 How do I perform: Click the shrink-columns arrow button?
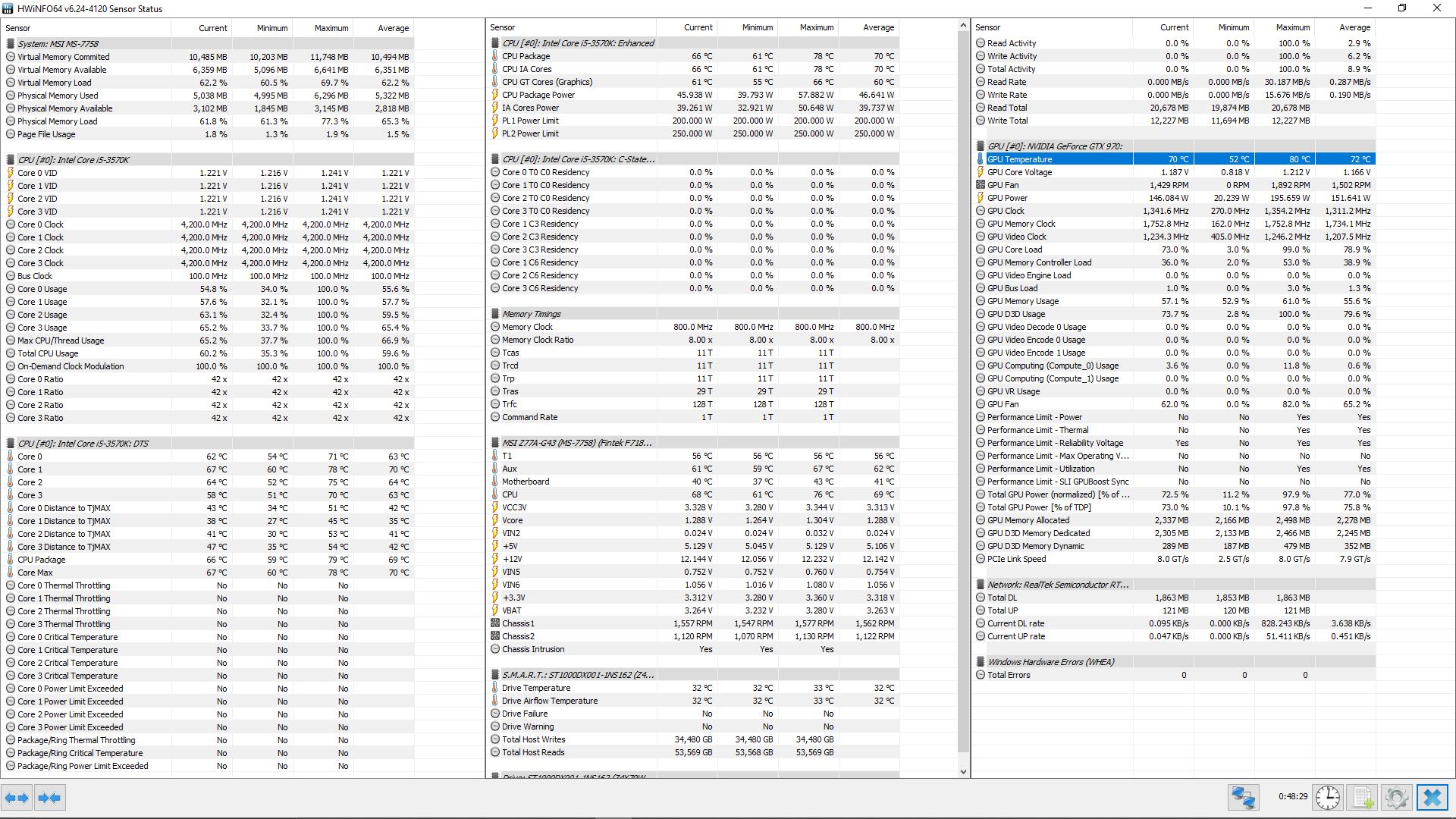coord(49,798)
